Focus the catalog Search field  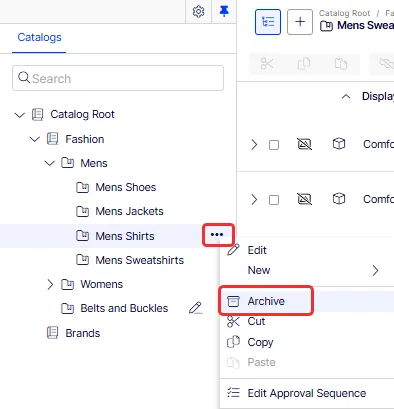(x=118, y=78)
